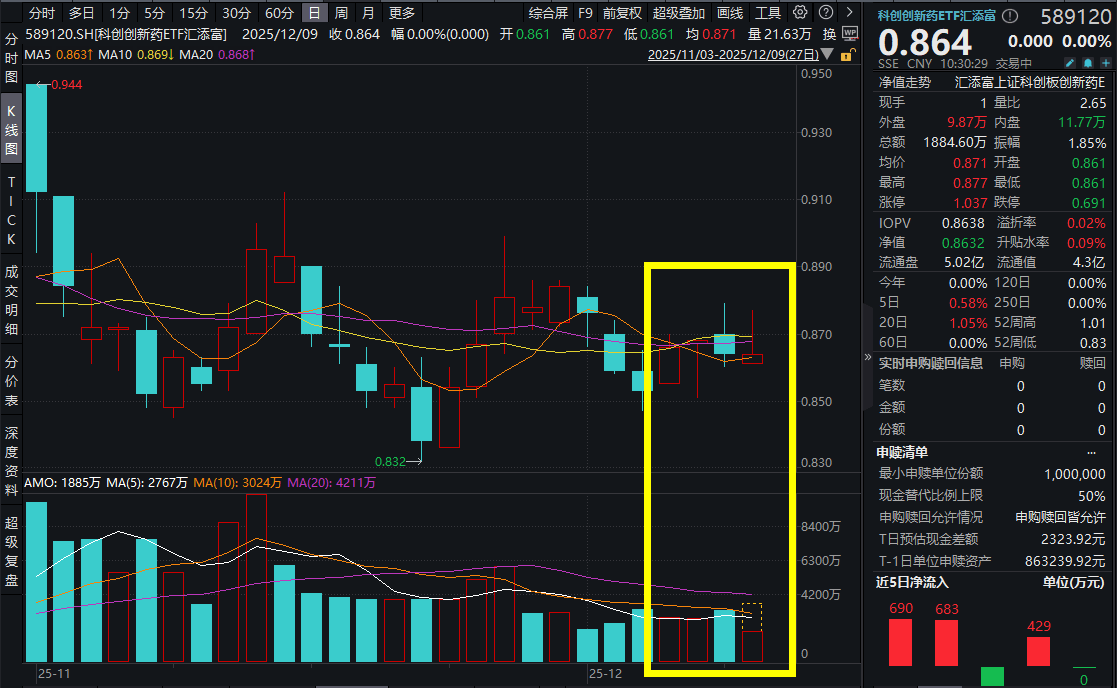Viewport: 1117px width, 688px height.
Task: Open 深度资料 in the left sidebar
Action: tap(11, 462)
